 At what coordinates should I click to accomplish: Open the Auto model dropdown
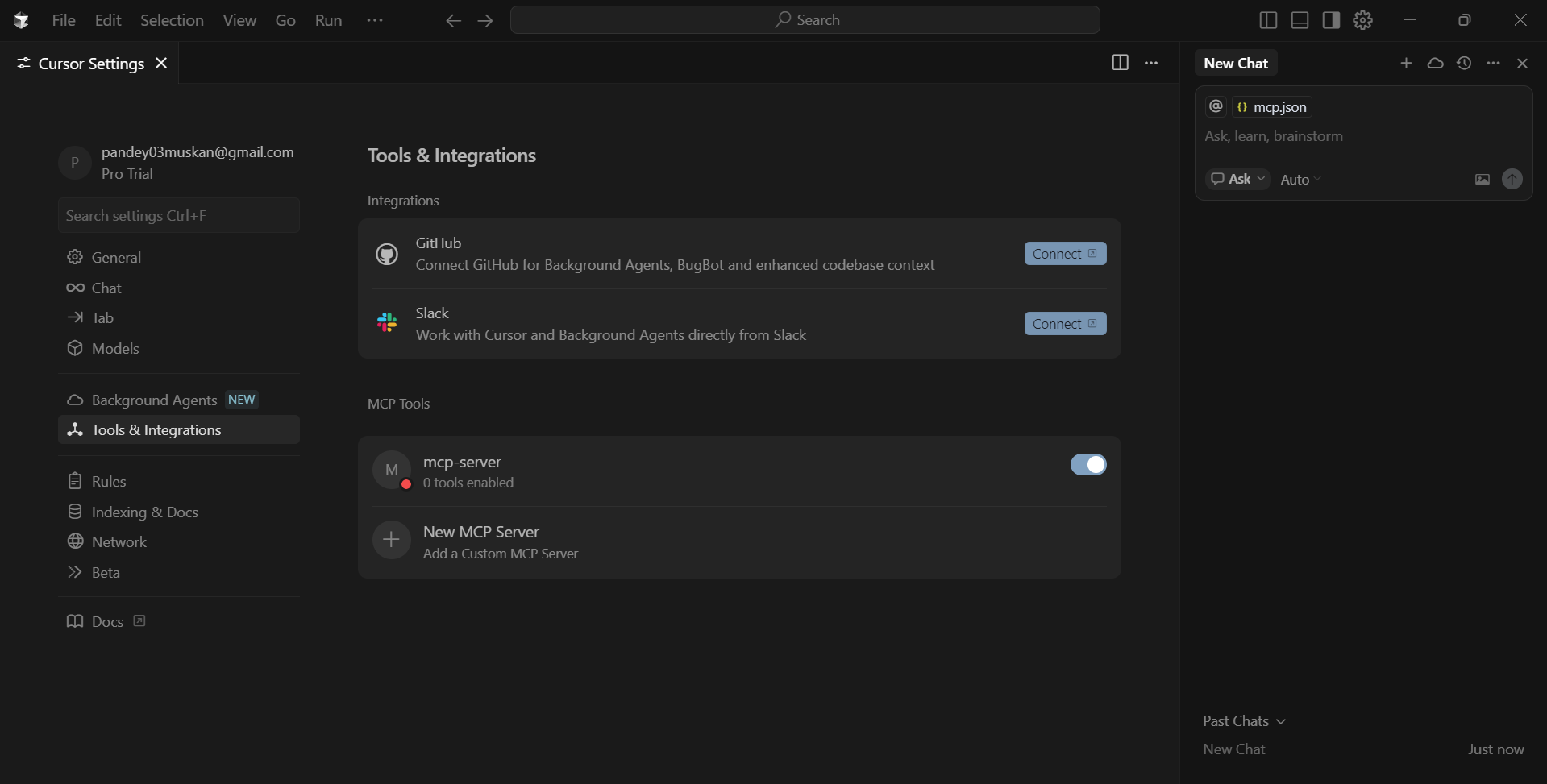click(x=1300, y=180)
